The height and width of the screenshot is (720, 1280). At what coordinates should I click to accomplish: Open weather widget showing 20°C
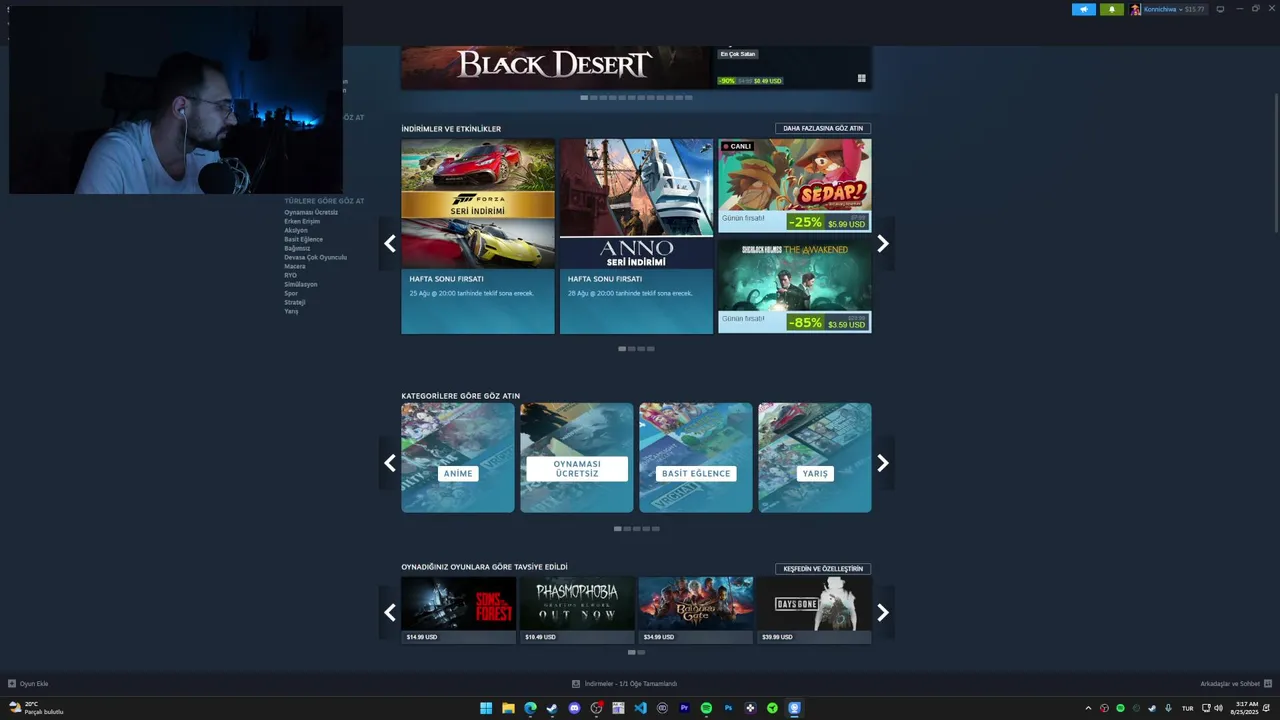(x=36, y=708)
